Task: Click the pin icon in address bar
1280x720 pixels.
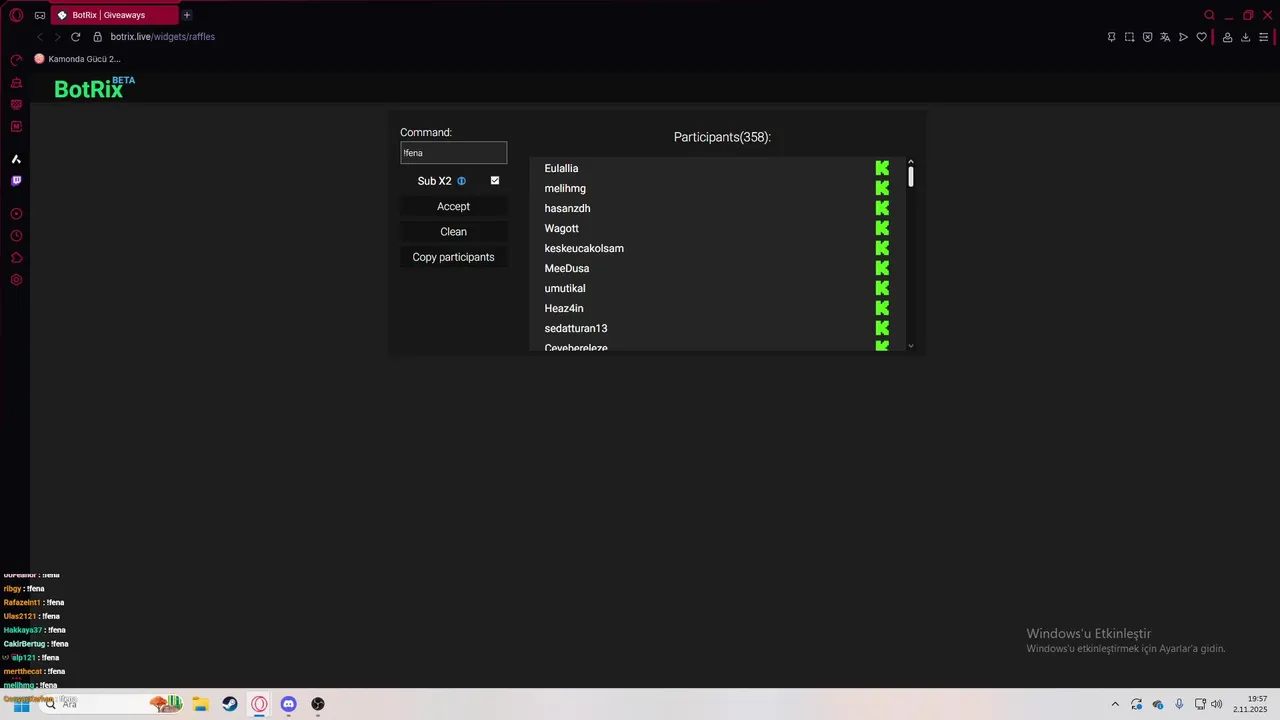Action: pyautogui.click(x=1111, y=37)
